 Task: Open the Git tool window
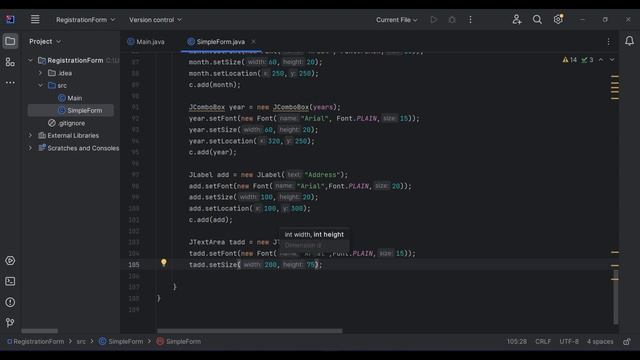10,322
